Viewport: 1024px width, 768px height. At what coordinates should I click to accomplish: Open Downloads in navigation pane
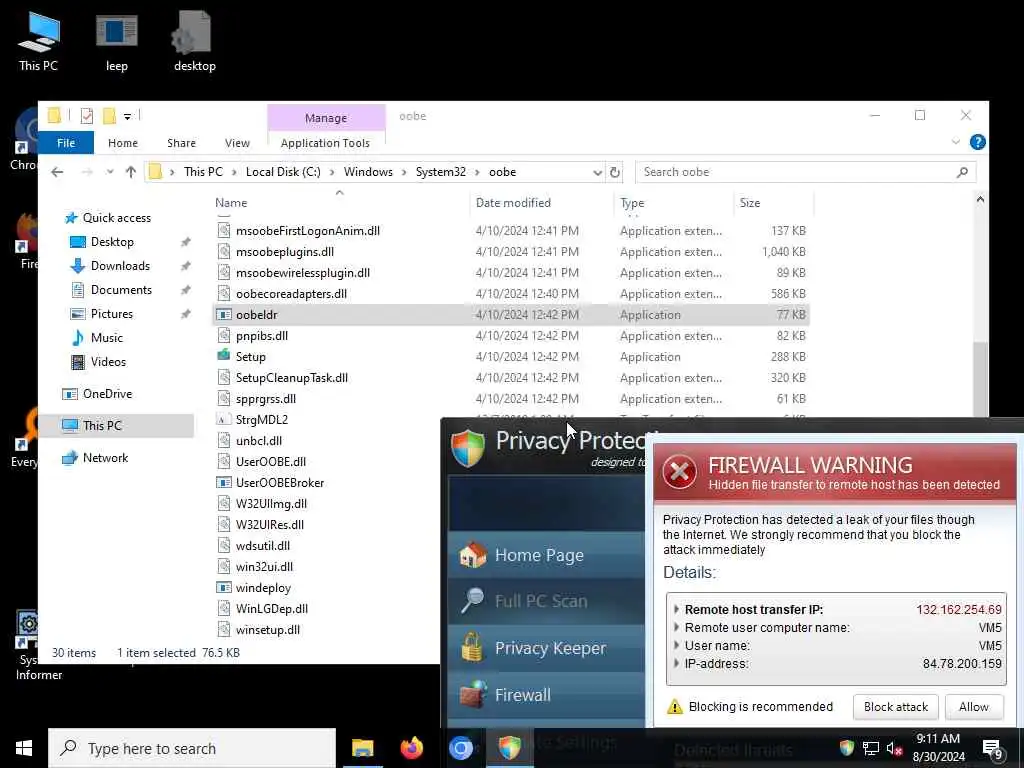(x=120, y=266)
